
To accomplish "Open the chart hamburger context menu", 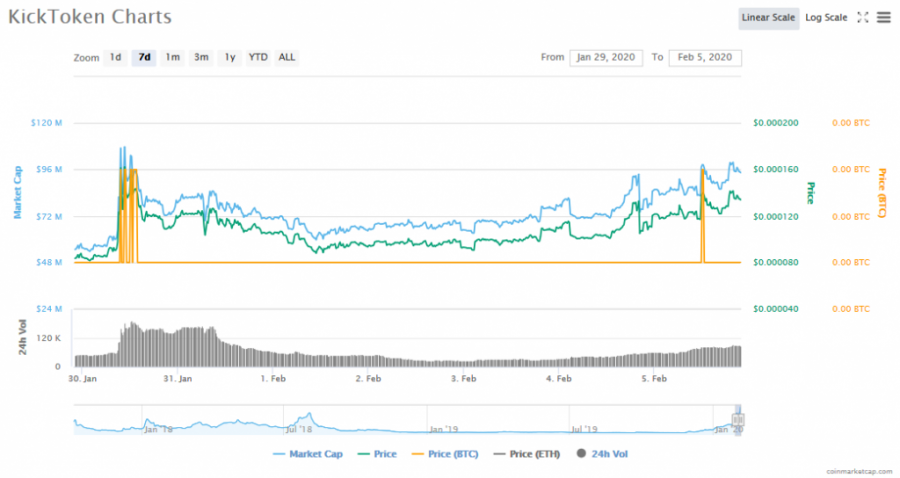I will coord(883,18).
